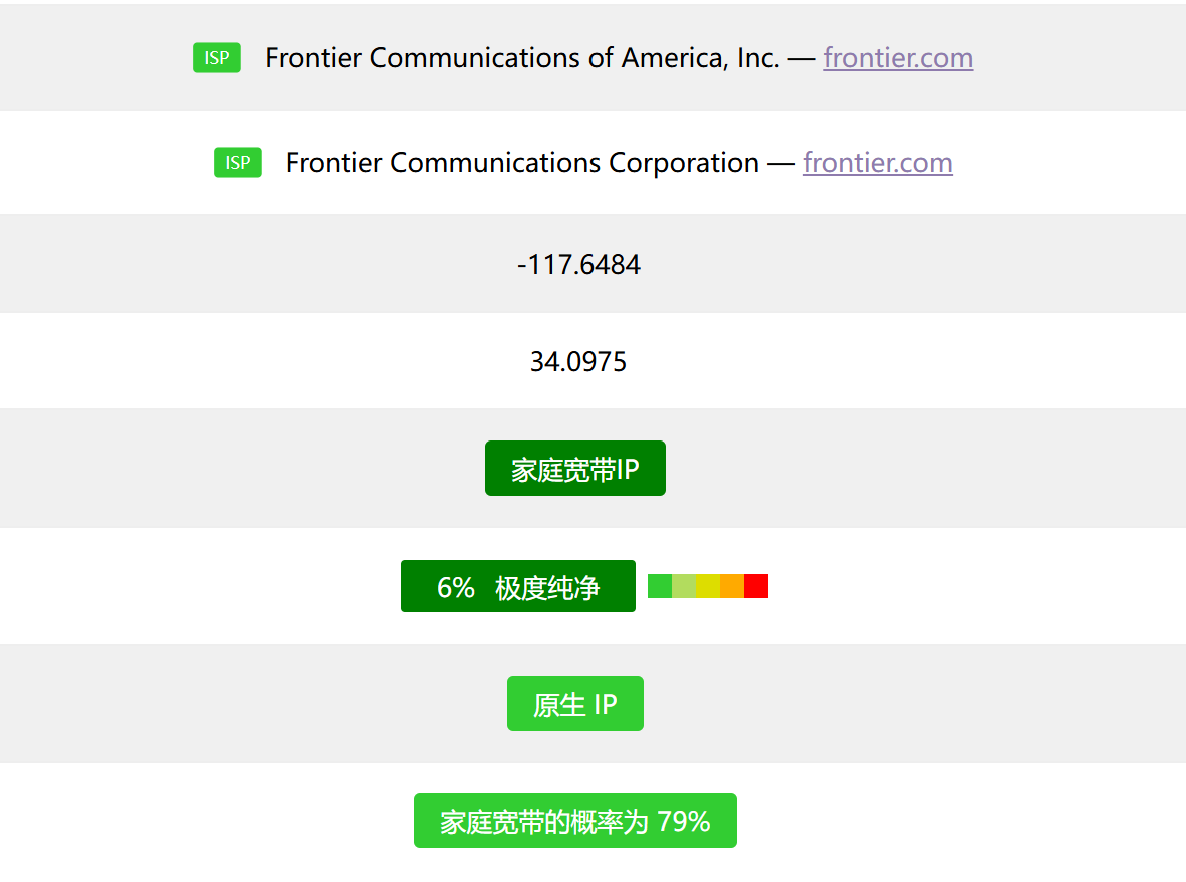Click the light green swatch in purity scale
The height and width of the screenshot is (882, 1186).
point(684,586)
